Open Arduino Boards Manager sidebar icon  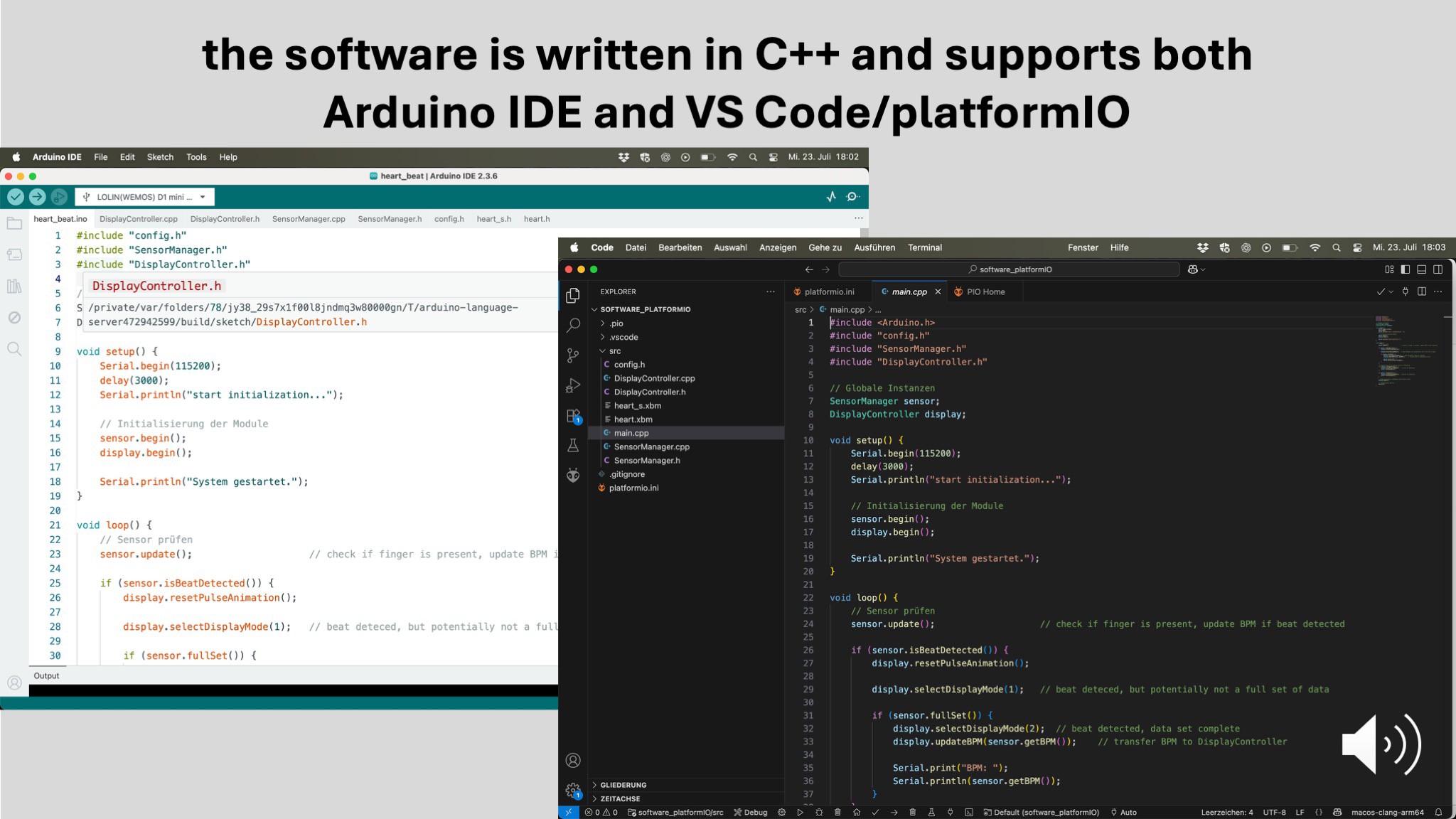[14, 255]
